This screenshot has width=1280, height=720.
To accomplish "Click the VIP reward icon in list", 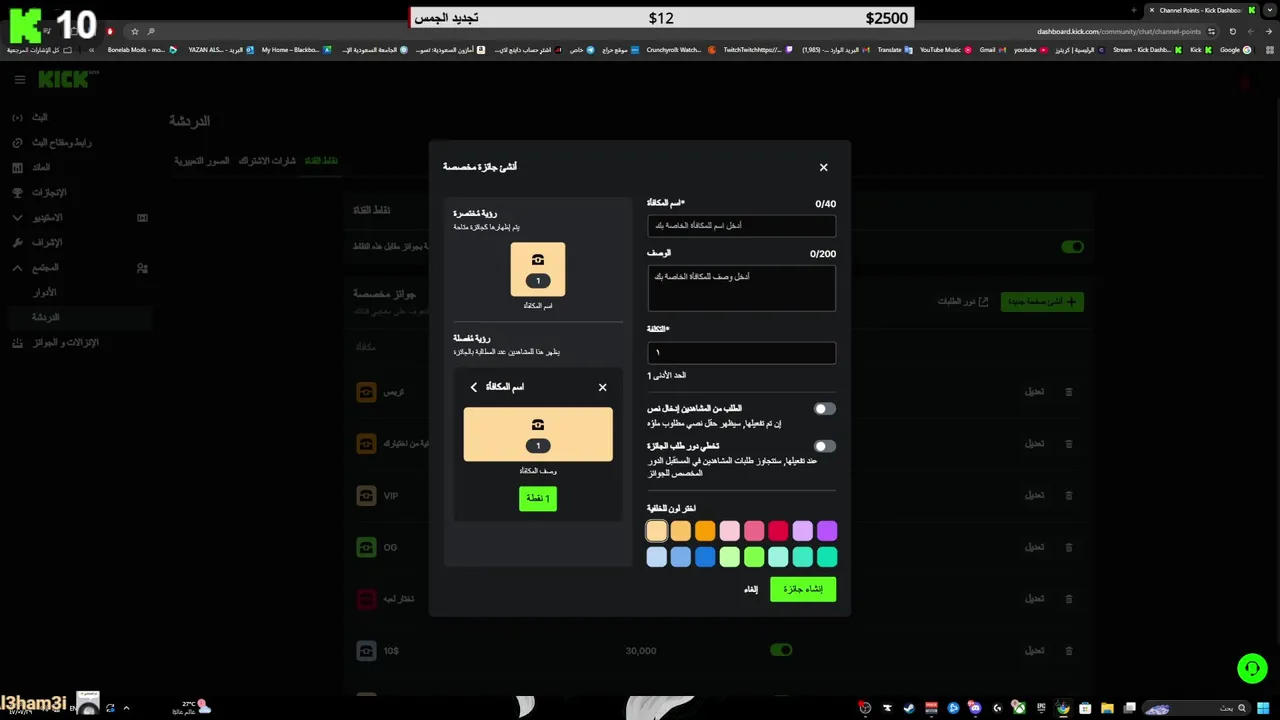I will click(366, 495).
